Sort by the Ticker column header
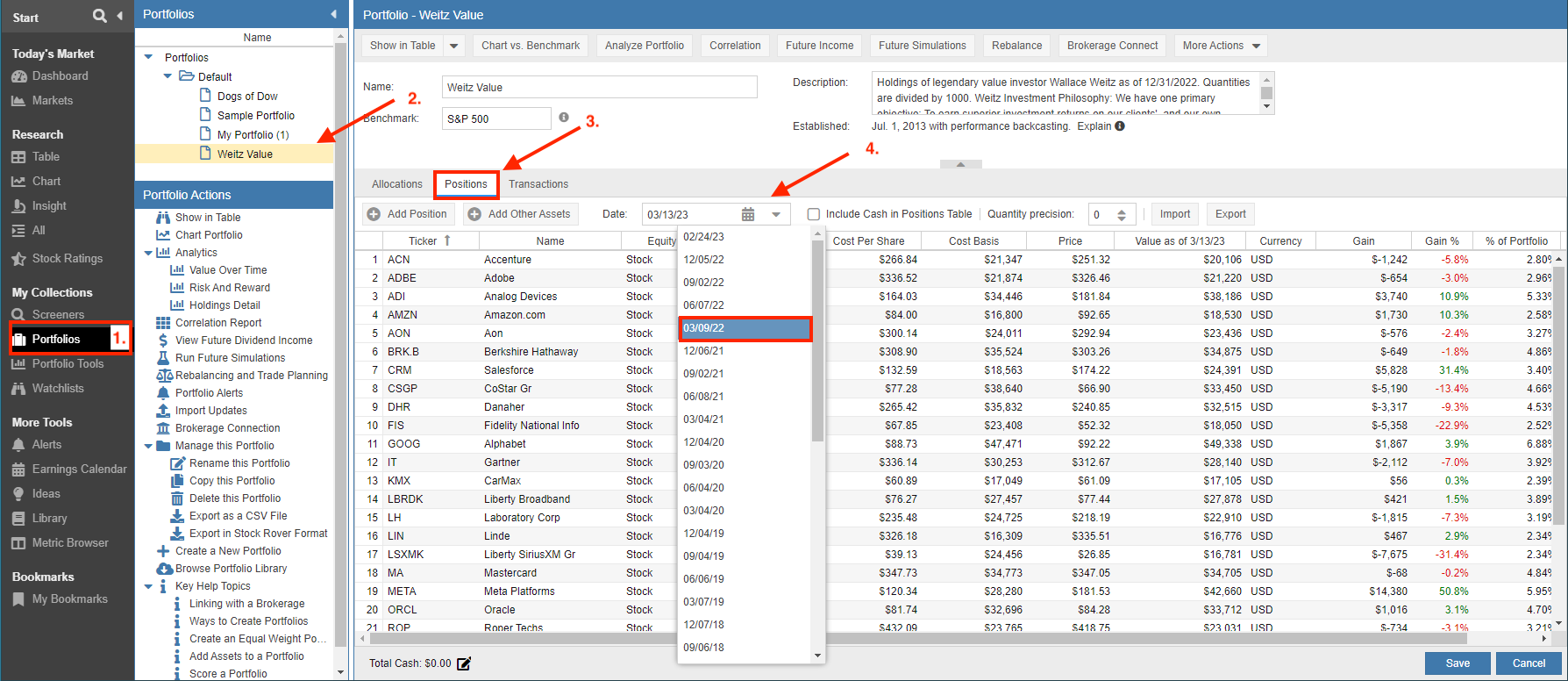Image resolution: width=1568 pixels, height=681 pixels. (429, 240)
